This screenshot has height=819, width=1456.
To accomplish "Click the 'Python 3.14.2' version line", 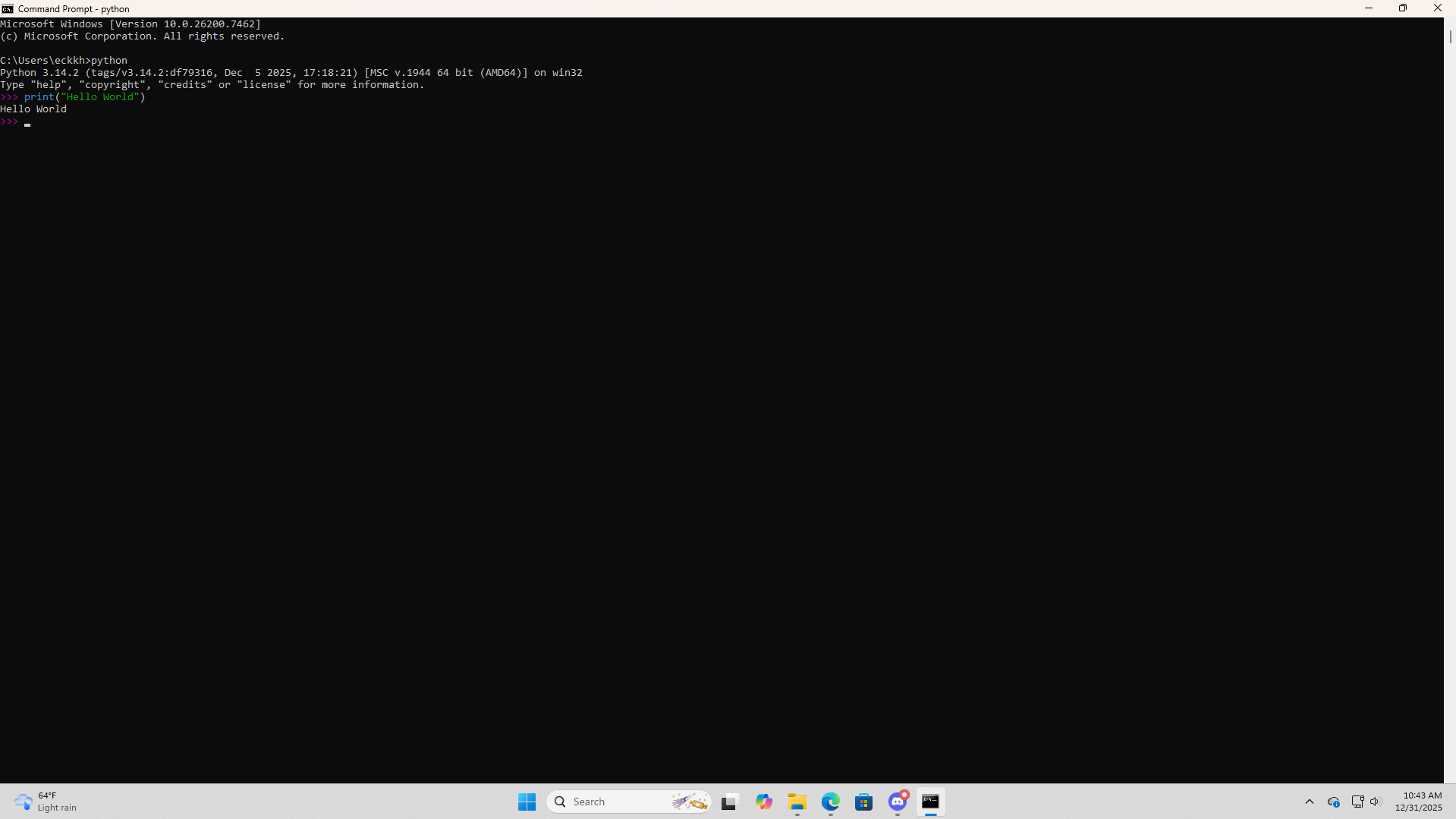I will pos(291,73).
